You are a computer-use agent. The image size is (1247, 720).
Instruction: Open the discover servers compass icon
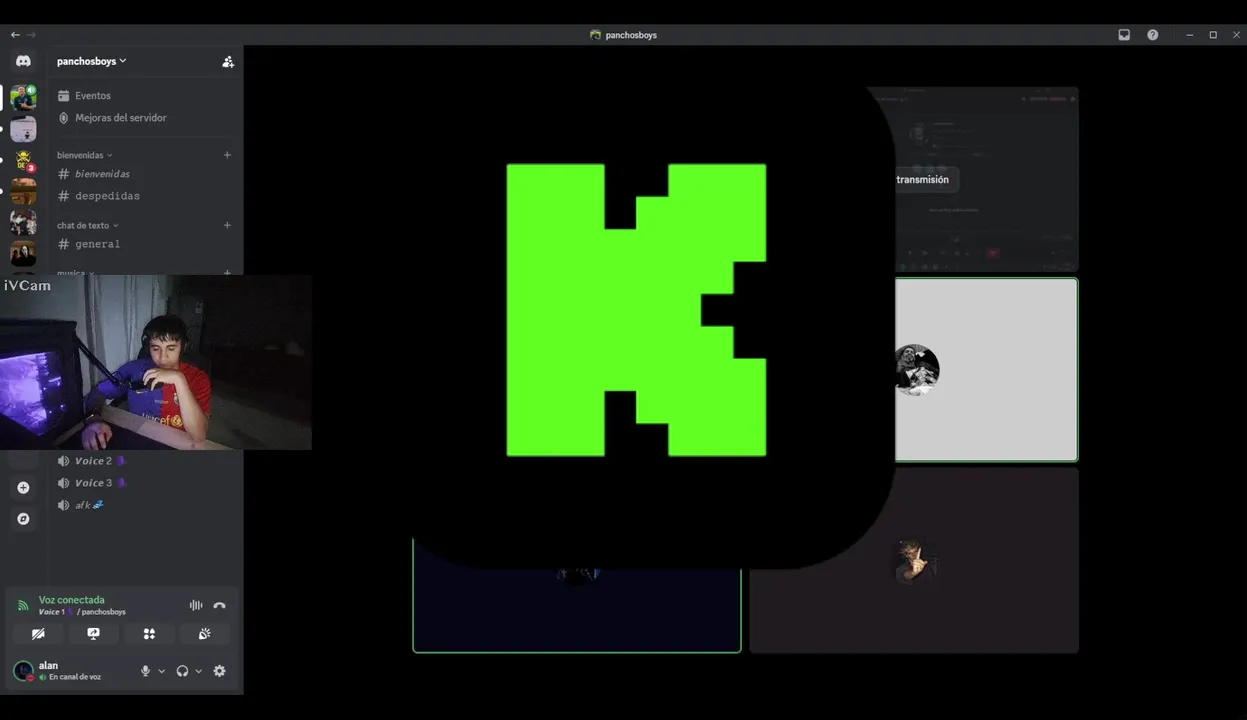23,519
